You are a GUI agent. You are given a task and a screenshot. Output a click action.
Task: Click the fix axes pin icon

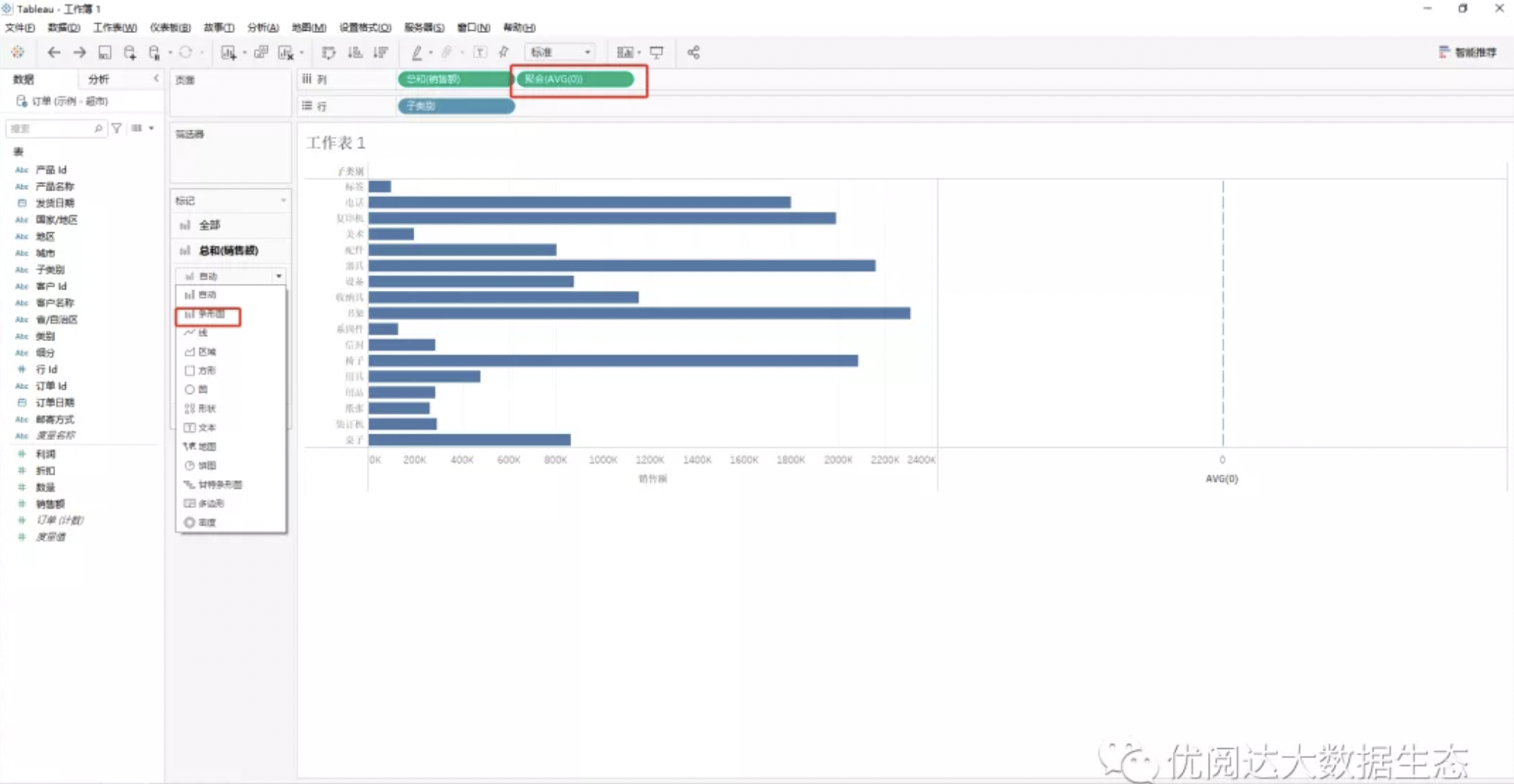coord(504,52)
